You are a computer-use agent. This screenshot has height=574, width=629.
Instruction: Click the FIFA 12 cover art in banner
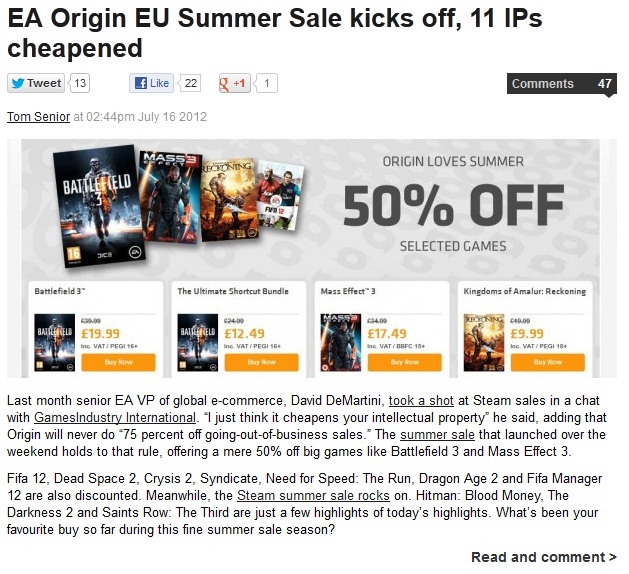tap(280, 195)
